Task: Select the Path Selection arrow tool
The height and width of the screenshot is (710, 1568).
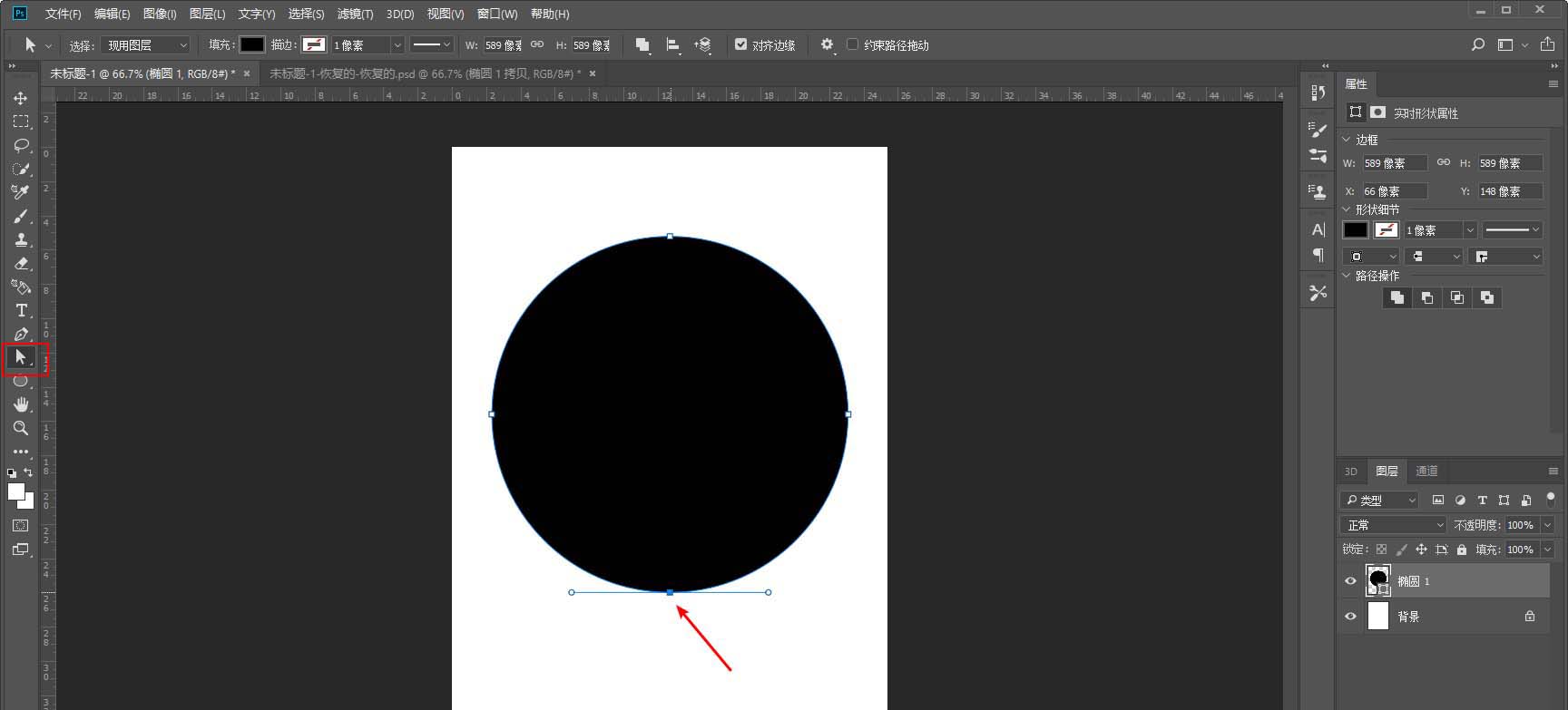Action: (x=20, y=357)
